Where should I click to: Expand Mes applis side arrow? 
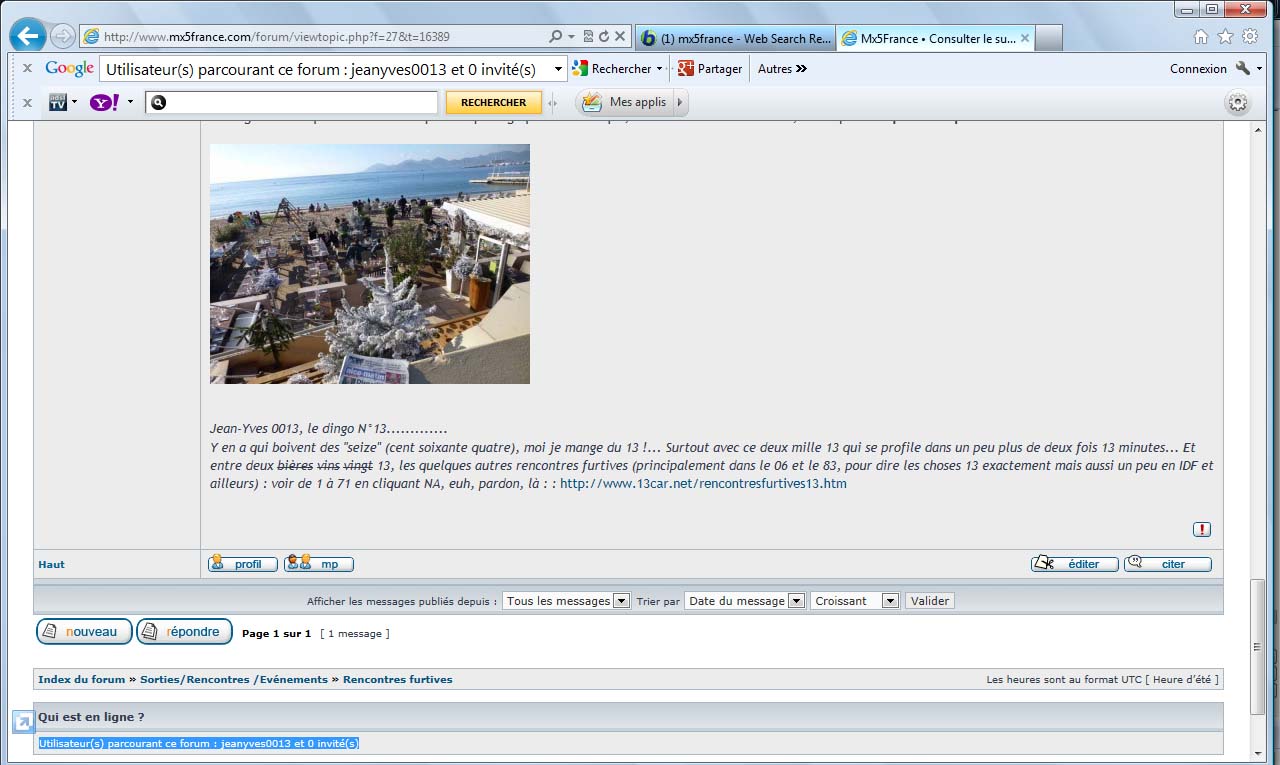pyautogui.click(x=680, y=102)
